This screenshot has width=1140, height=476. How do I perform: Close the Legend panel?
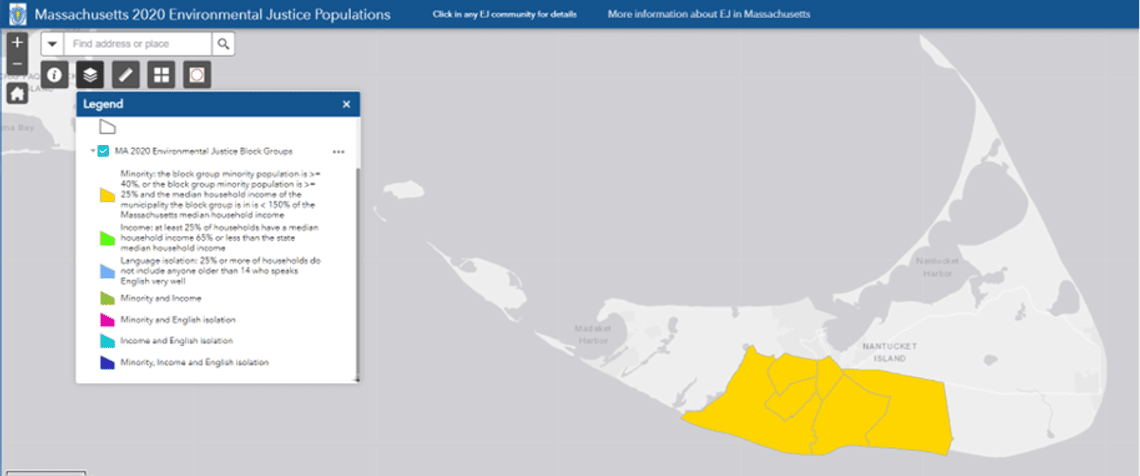[x=346, y=104]
